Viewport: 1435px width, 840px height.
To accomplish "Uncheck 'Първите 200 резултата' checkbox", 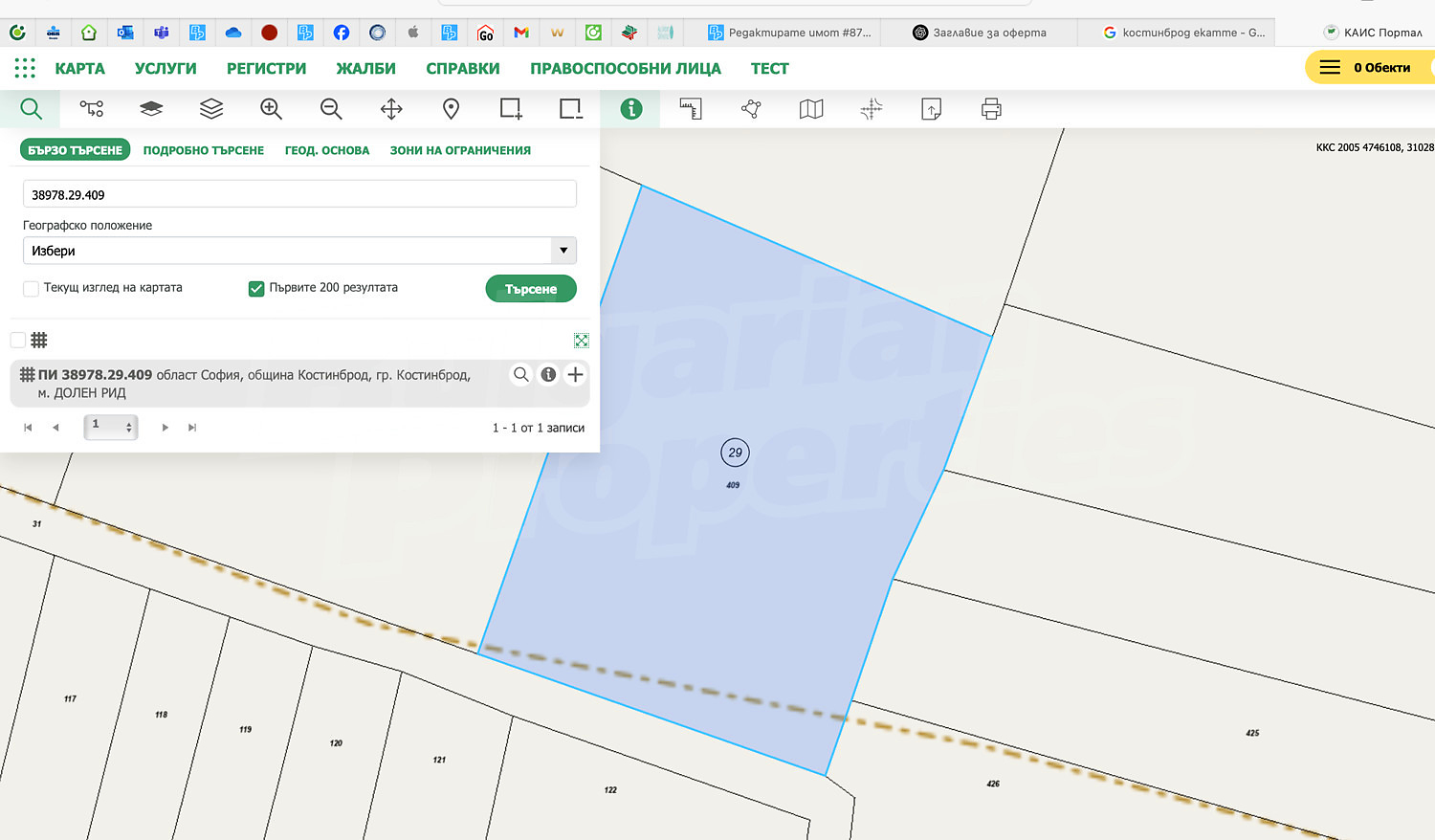I will pos(256,288).
